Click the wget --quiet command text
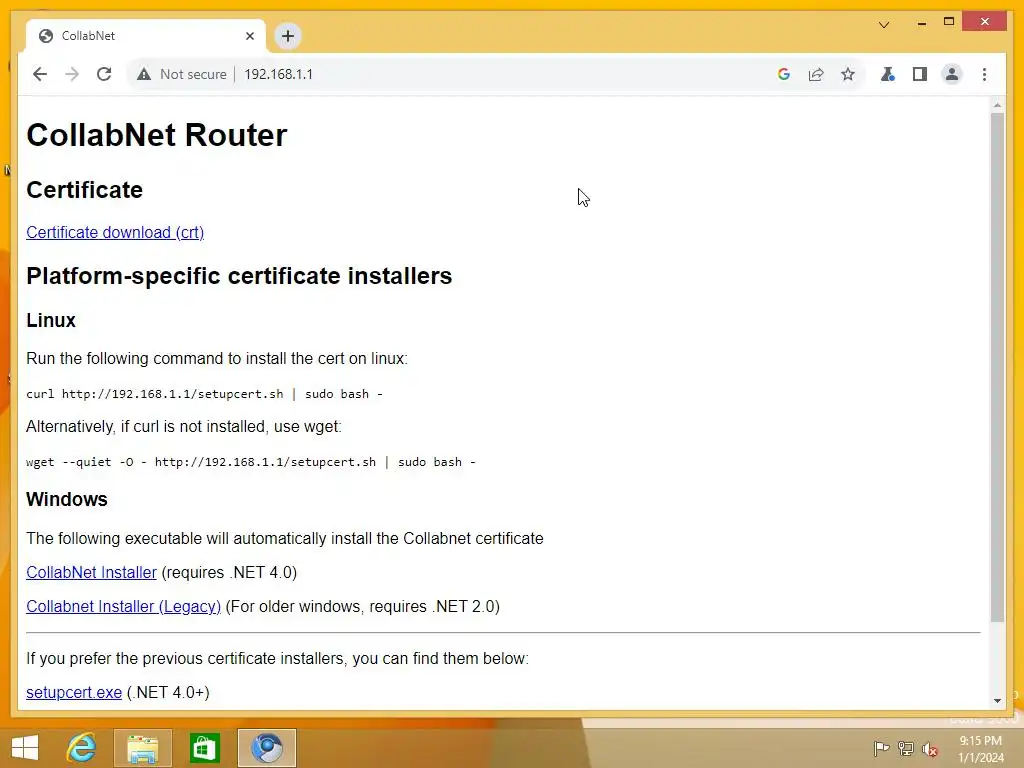This screenshot has height=768, width=1024. [x=251, y=462]
